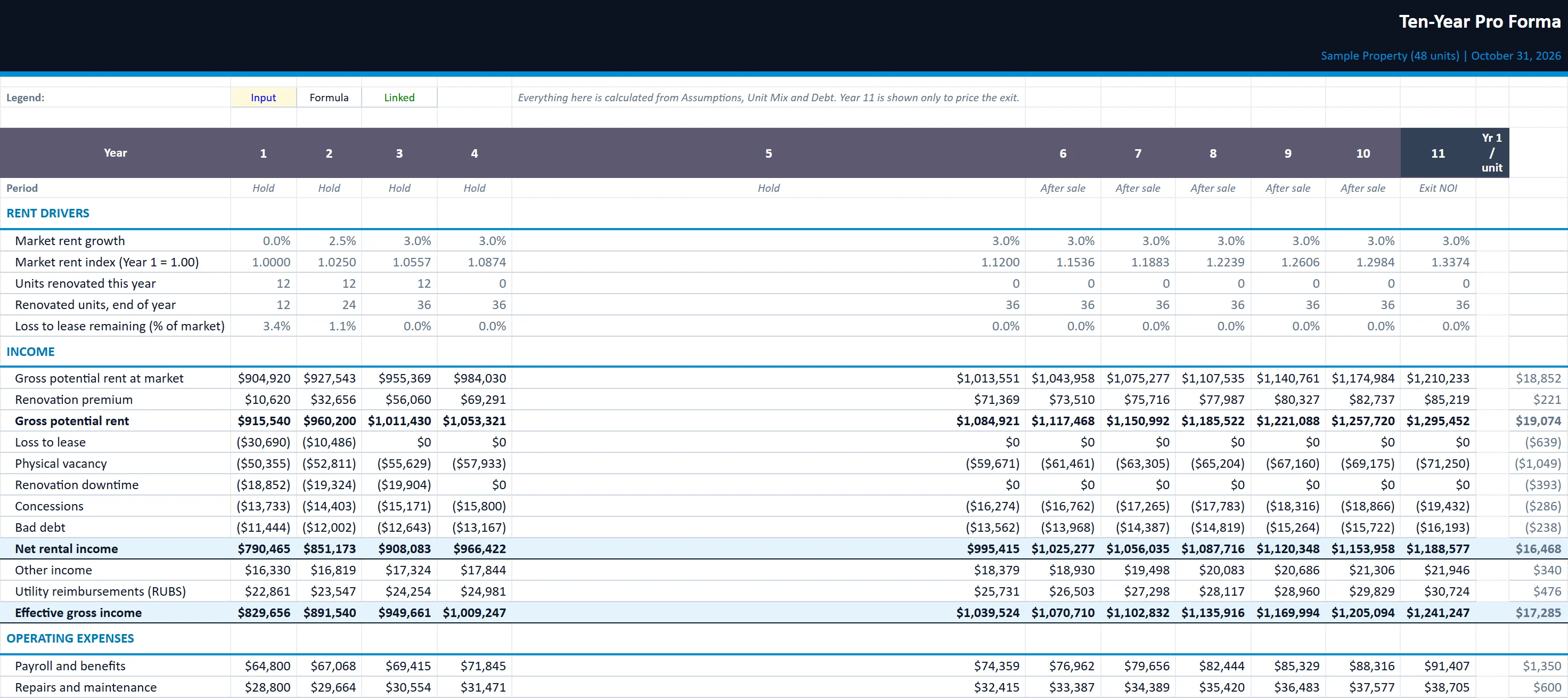Select the '24' renovated units cell
The height and width of the screenshot is (698, 1568).
(x=329, y=305)
